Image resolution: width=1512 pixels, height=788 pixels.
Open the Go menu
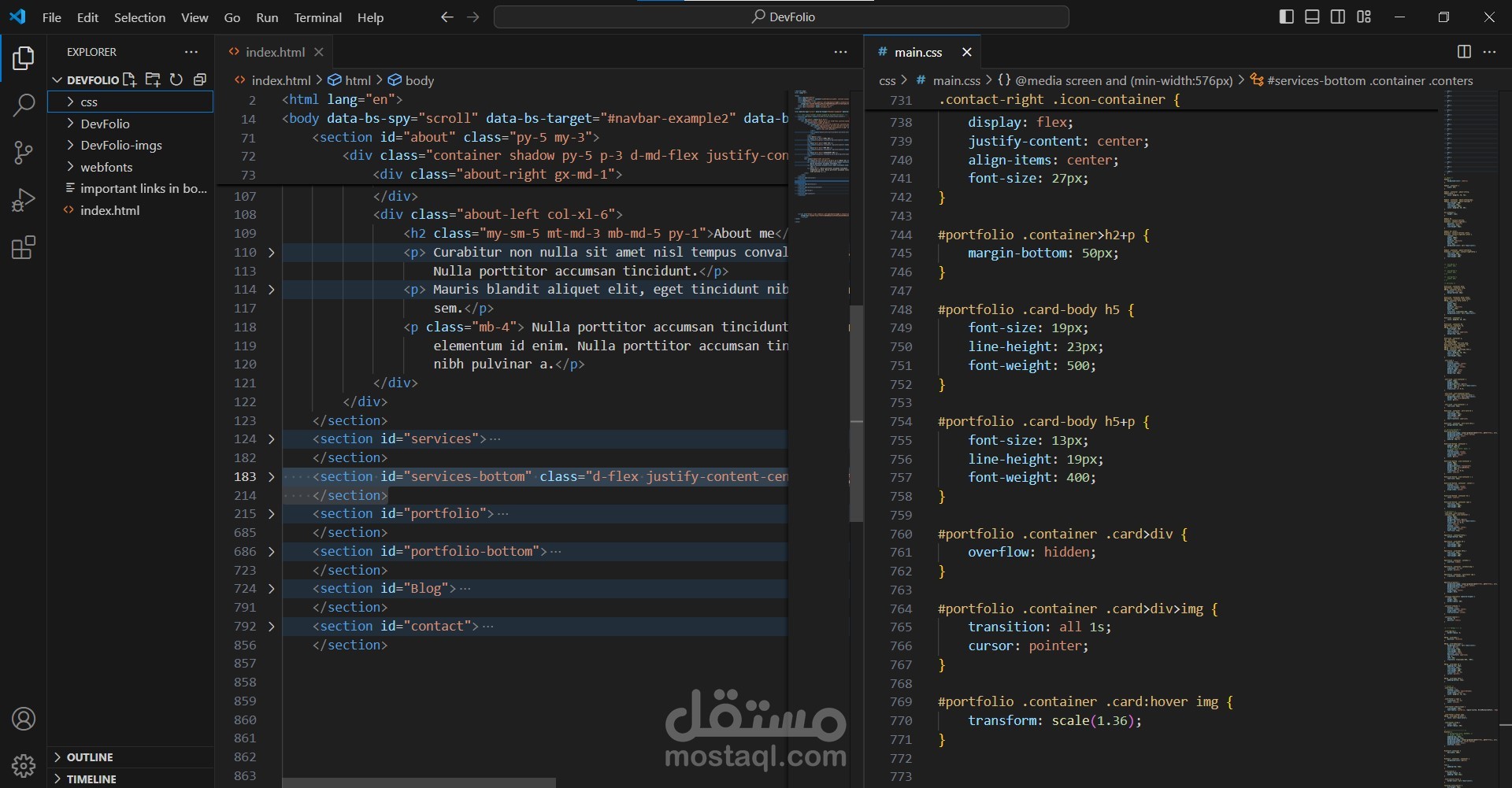tap(232, 17)
